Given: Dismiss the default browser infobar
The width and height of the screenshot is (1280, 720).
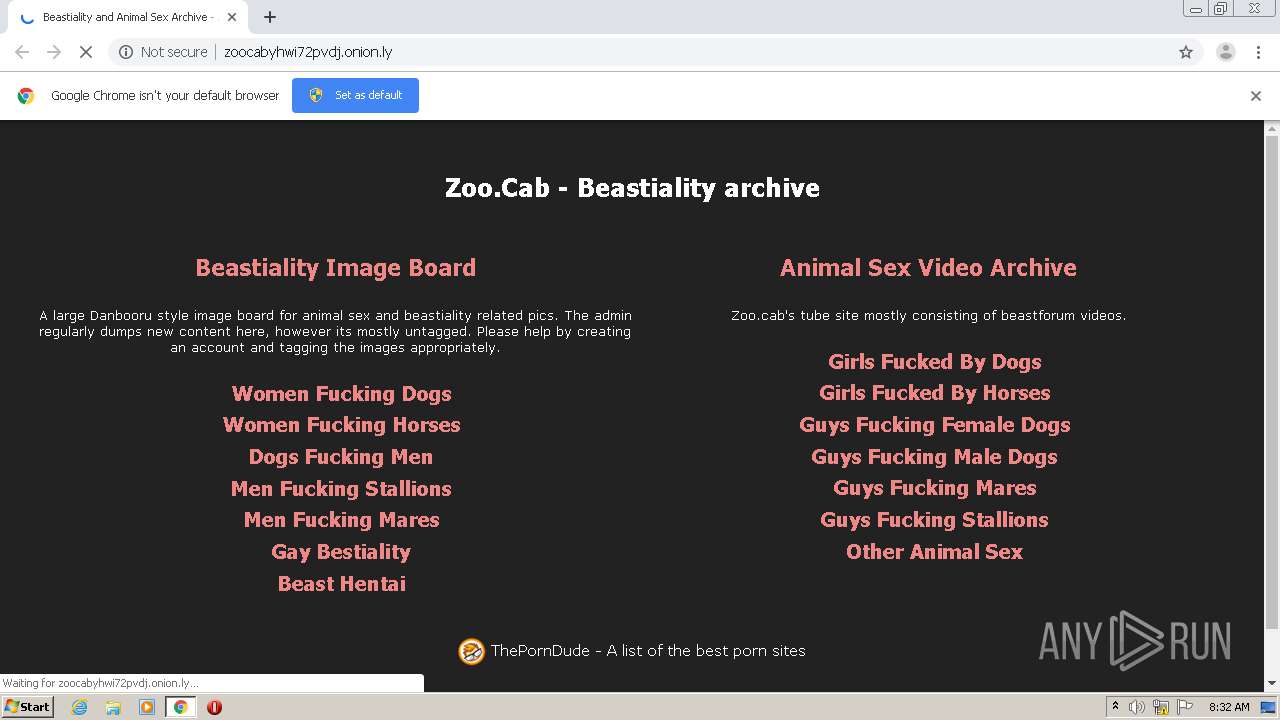Looking at the screenshot, I should [1256, 96].
